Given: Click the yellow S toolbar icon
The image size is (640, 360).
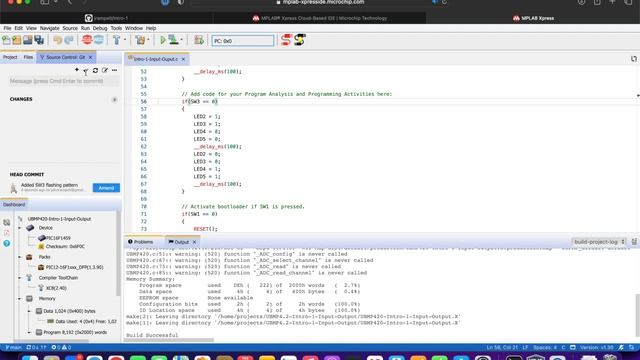Looking at the screenshot, I should [x=300, y=40].
